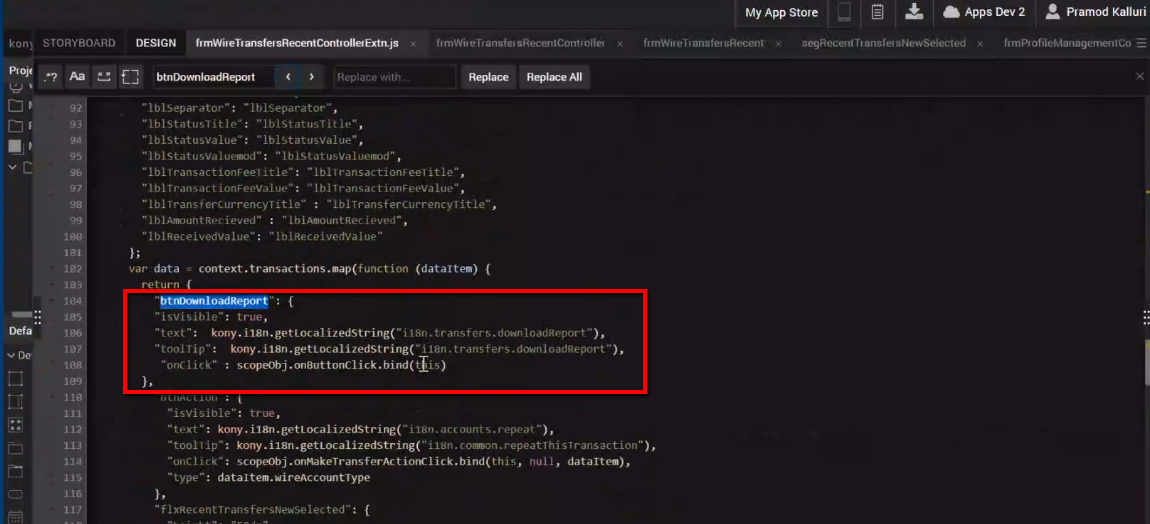Click the download icon in top bar
Image resolution: width=1150 pixels, height=524 pixels.
click(x=913, y=12)
